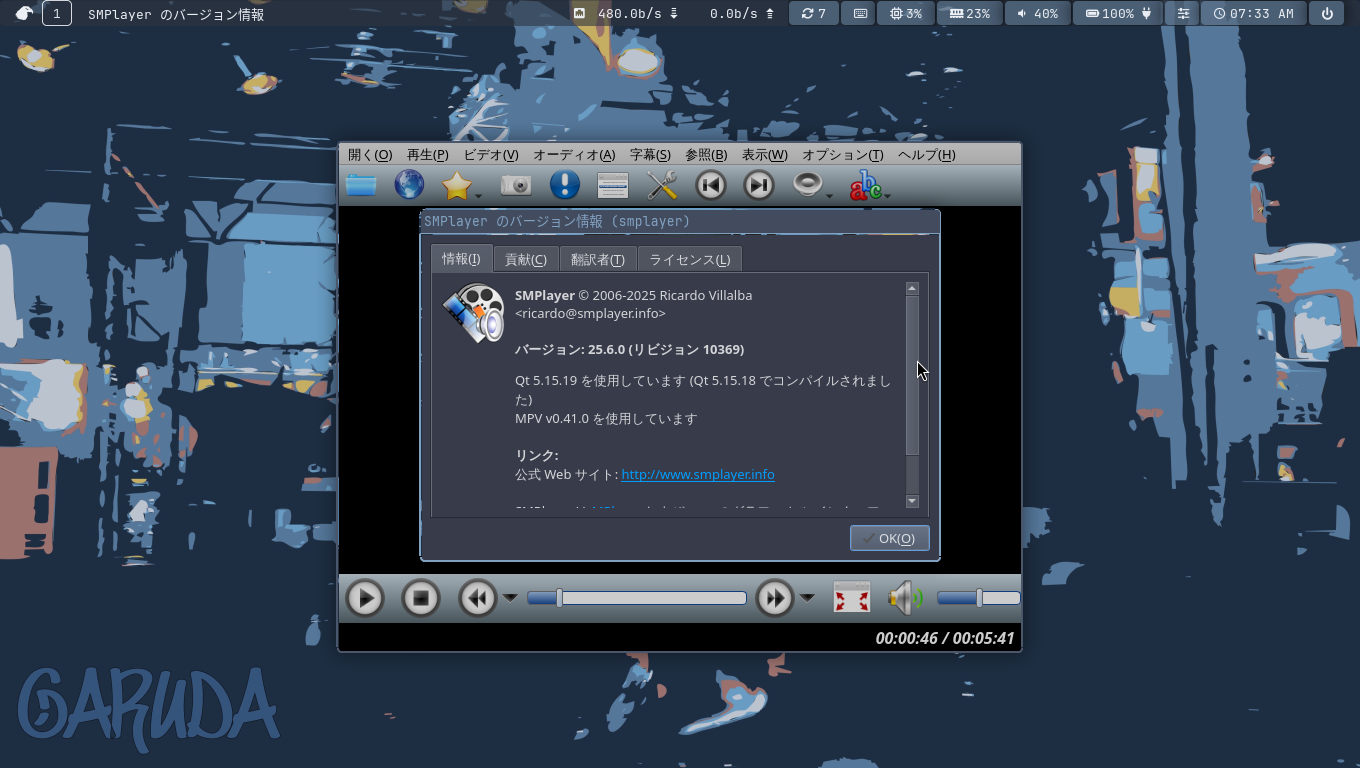
Task: Click the CPU usage 3% indicator
Action: point(906,14)
